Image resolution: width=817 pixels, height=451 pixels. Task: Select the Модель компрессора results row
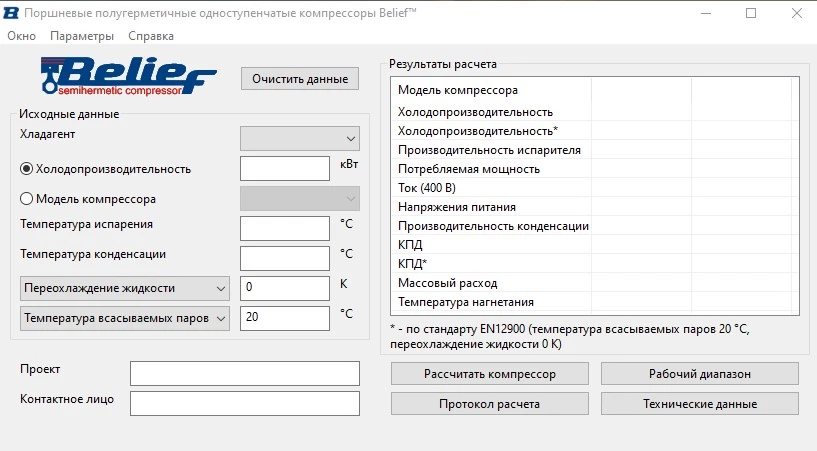tap(595, 90)
